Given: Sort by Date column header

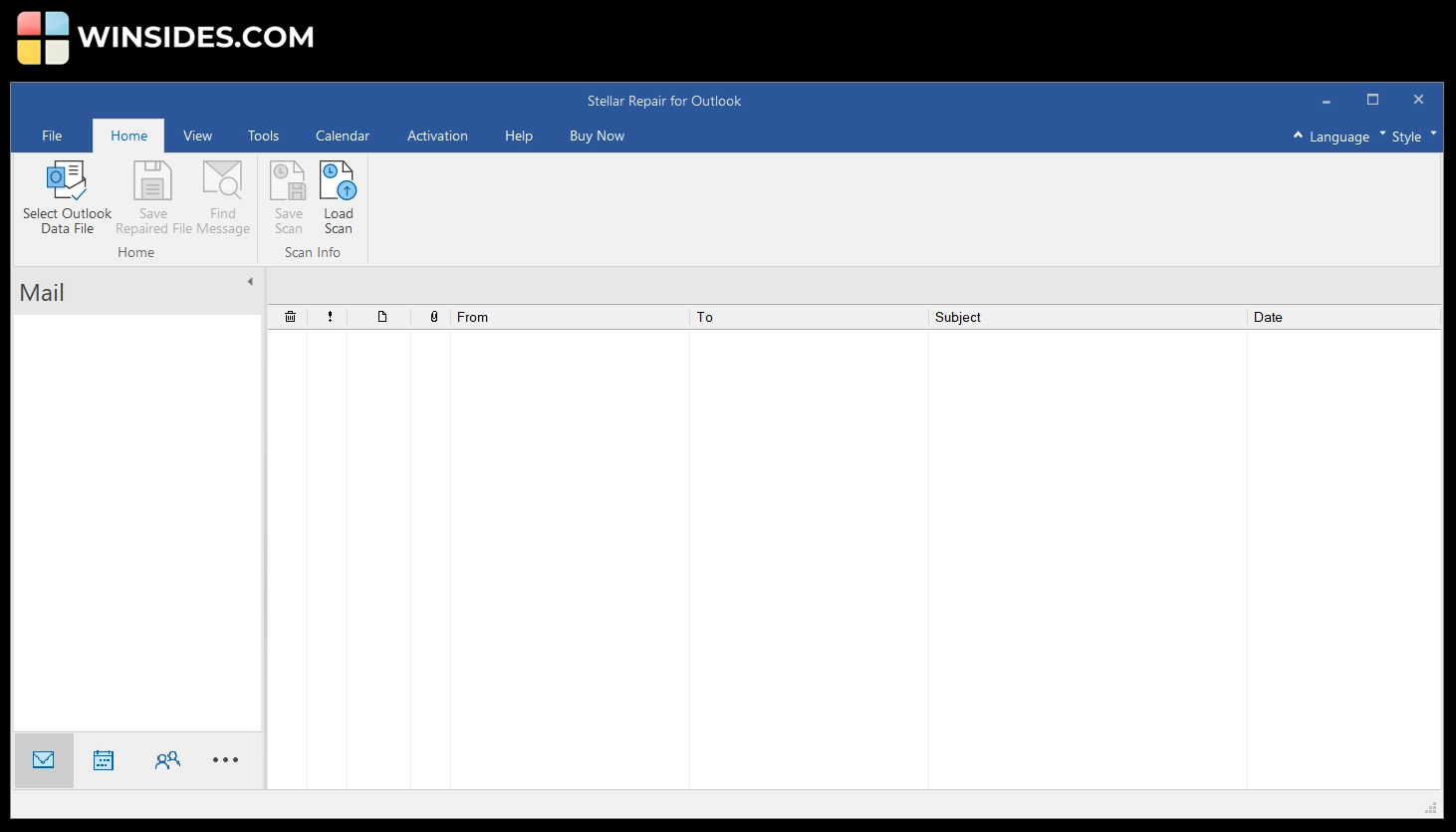Looking at the screenshot, I should [x=1343, y=317].
